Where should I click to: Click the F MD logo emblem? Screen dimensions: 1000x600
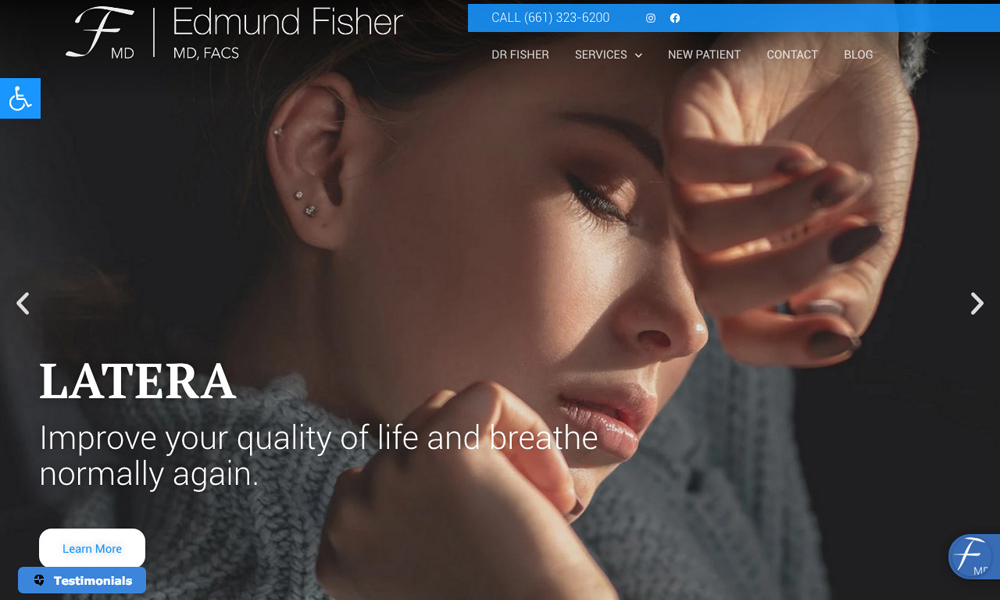[100, 33]
